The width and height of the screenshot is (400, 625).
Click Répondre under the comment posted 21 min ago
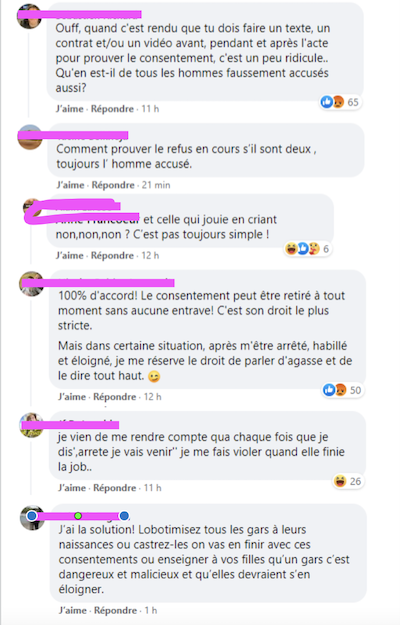[113, 185]
